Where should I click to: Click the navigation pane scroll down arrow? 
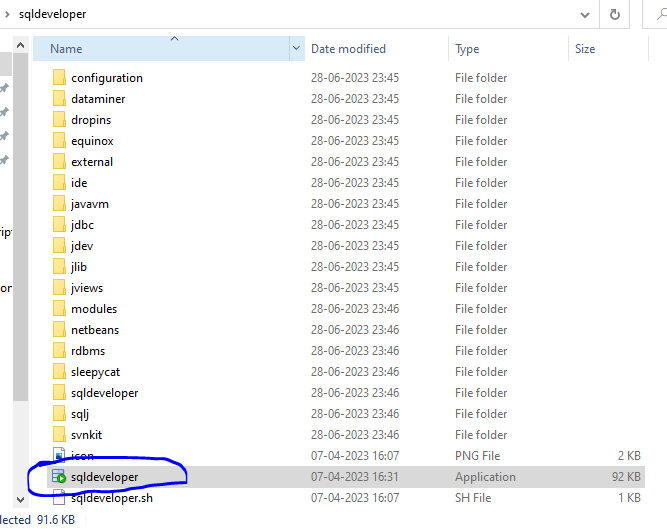[20, 499]
